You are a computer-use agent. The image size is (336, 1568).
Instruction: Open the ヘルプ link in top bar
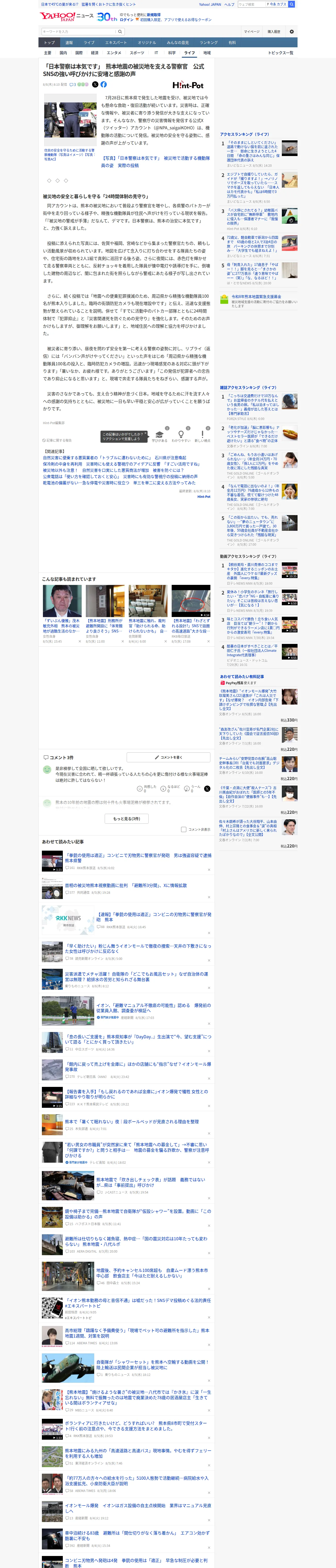(x=229, y=4)
